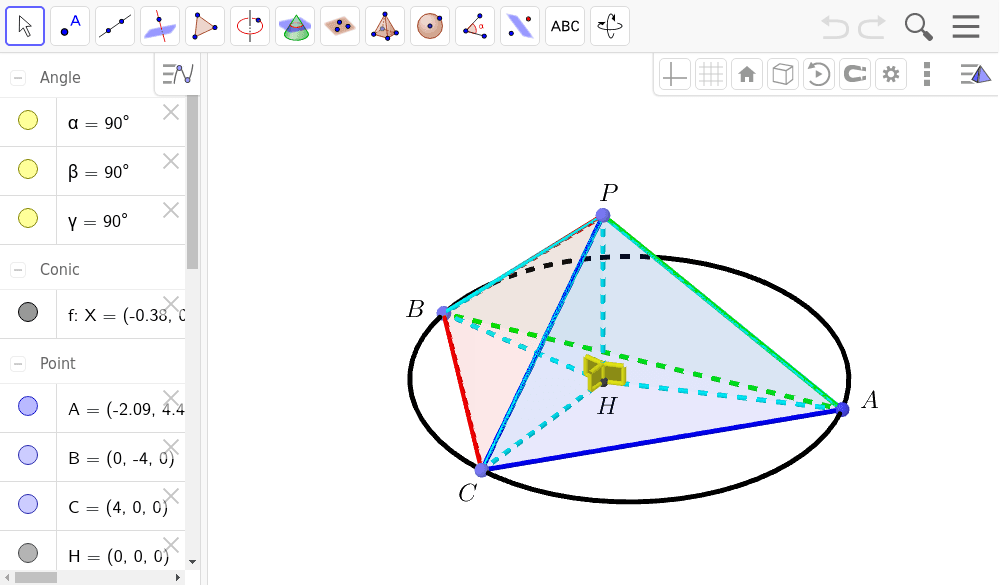1000x587 pixels.
Task: Toggle the clipping box cube icon
Action: (x=783, y=75)
